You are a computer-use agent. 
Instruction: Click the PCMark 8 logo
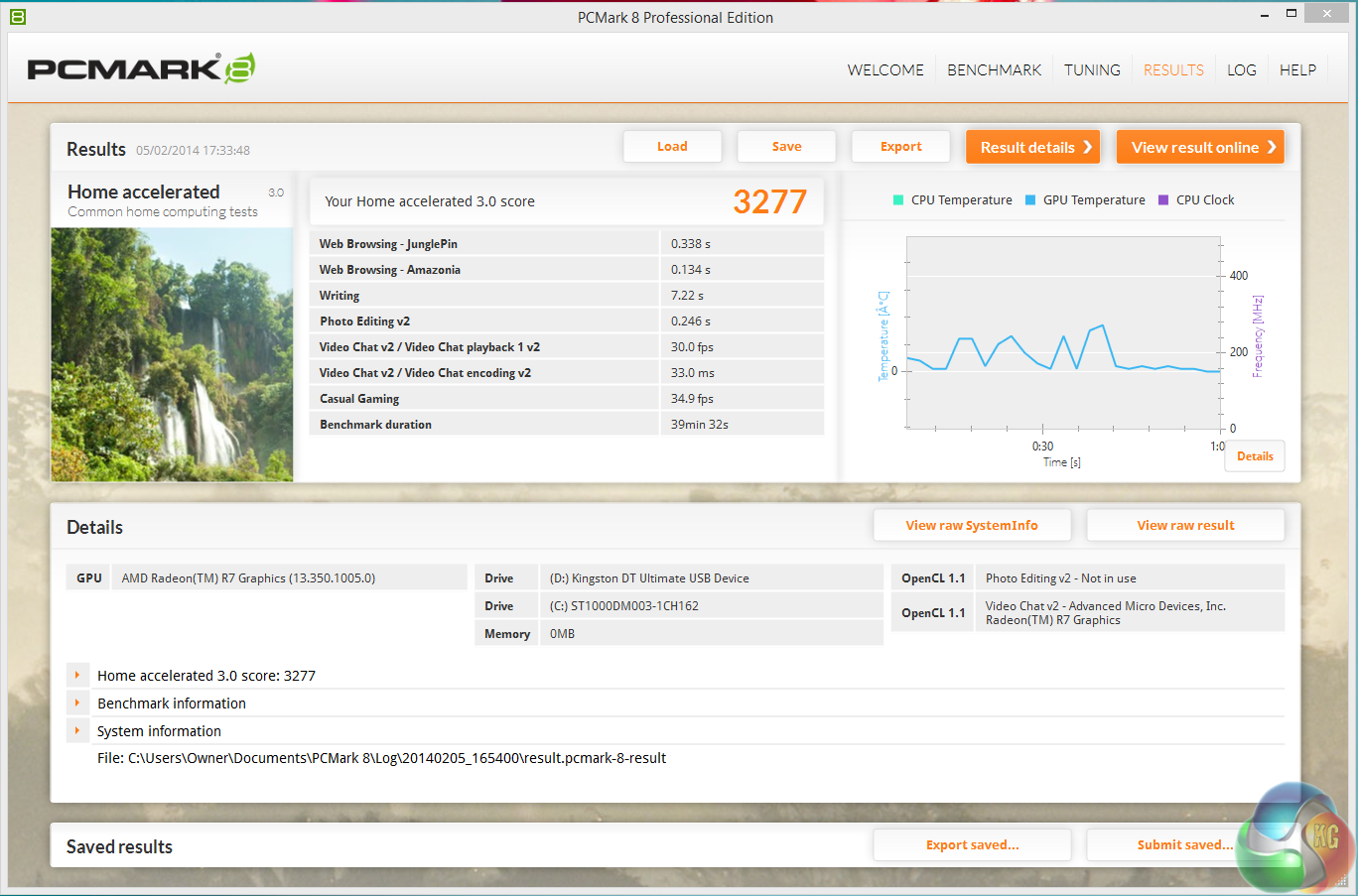[141, 67]
